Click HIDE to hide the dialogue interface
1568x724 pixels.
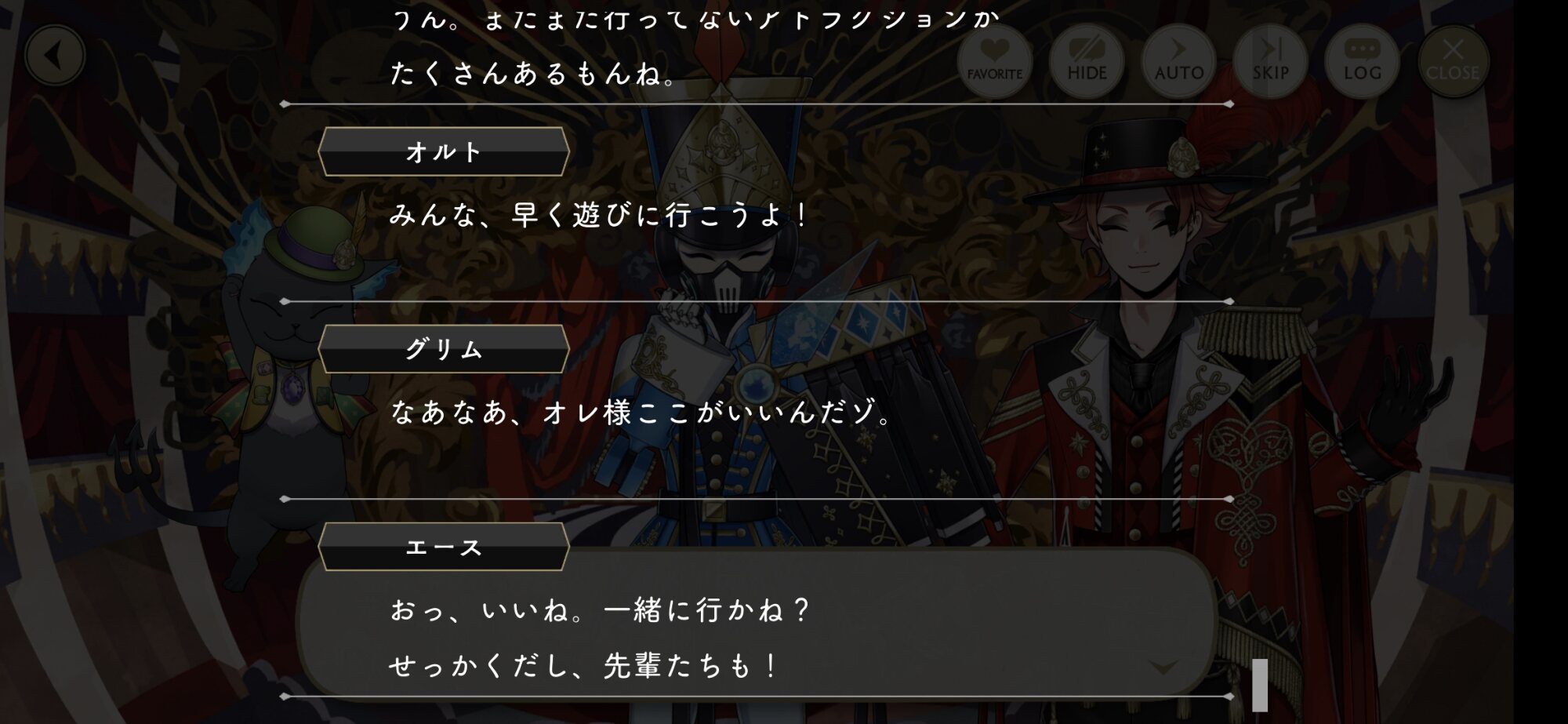point(1087,60)
